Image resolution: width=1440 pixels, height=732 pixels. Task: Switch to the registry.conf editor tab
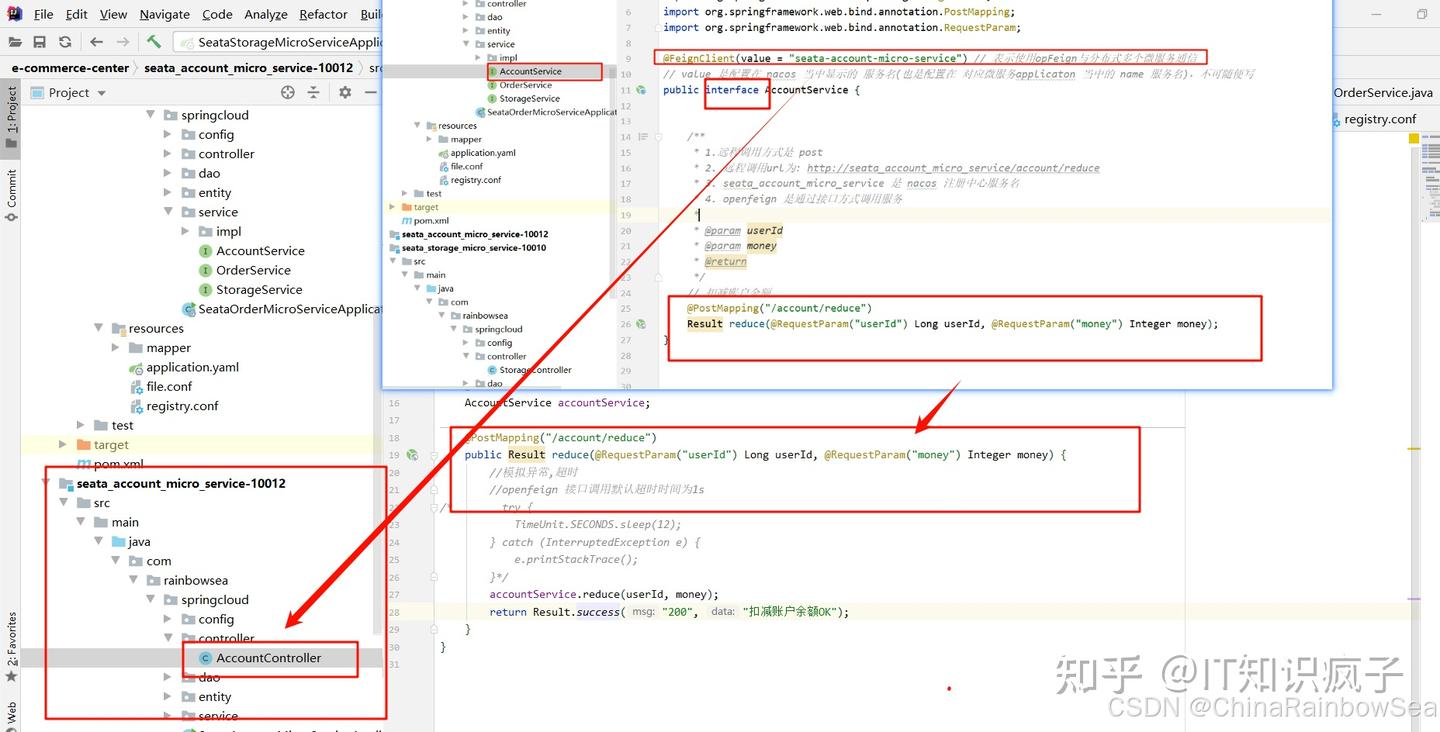[1380, 118]
